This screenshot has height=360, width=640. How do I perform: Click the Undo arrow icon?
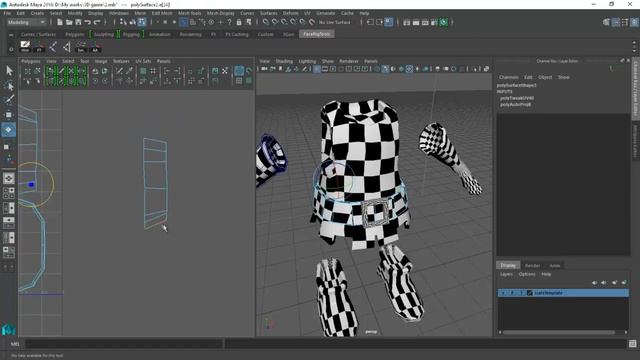[x=88, y=22]
